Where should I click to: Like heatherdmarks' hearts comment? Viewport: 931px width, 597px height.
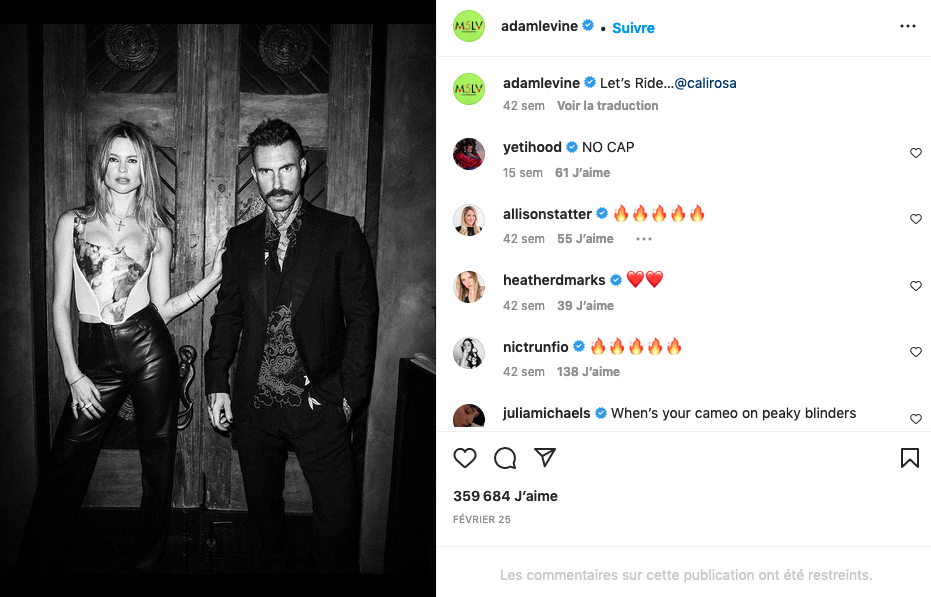click(915, 286)
